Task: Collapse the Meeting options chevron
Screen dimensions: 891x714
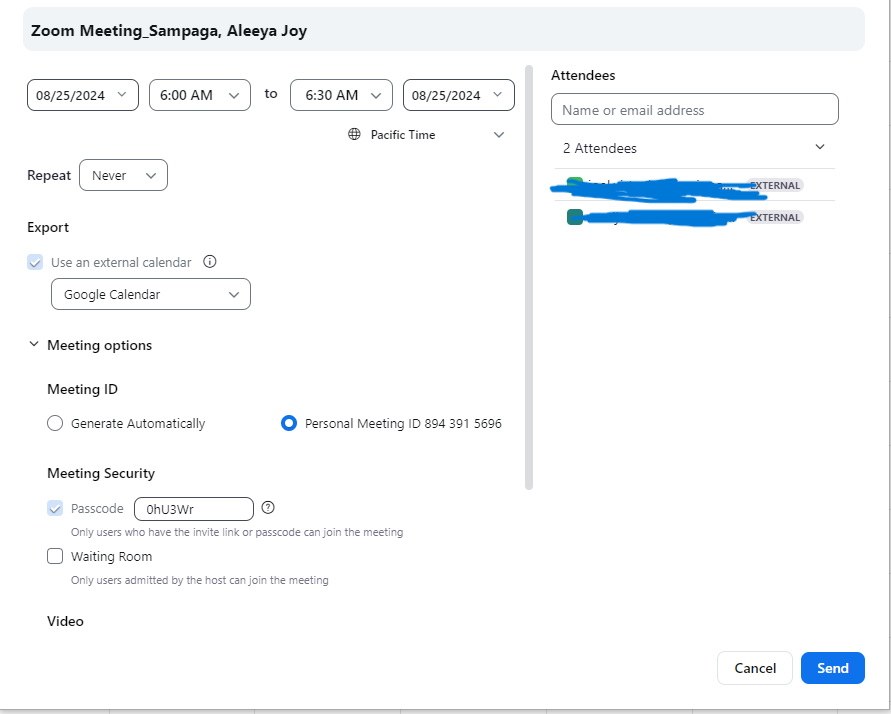Action: pyautogui.click(x=34, y=345)
